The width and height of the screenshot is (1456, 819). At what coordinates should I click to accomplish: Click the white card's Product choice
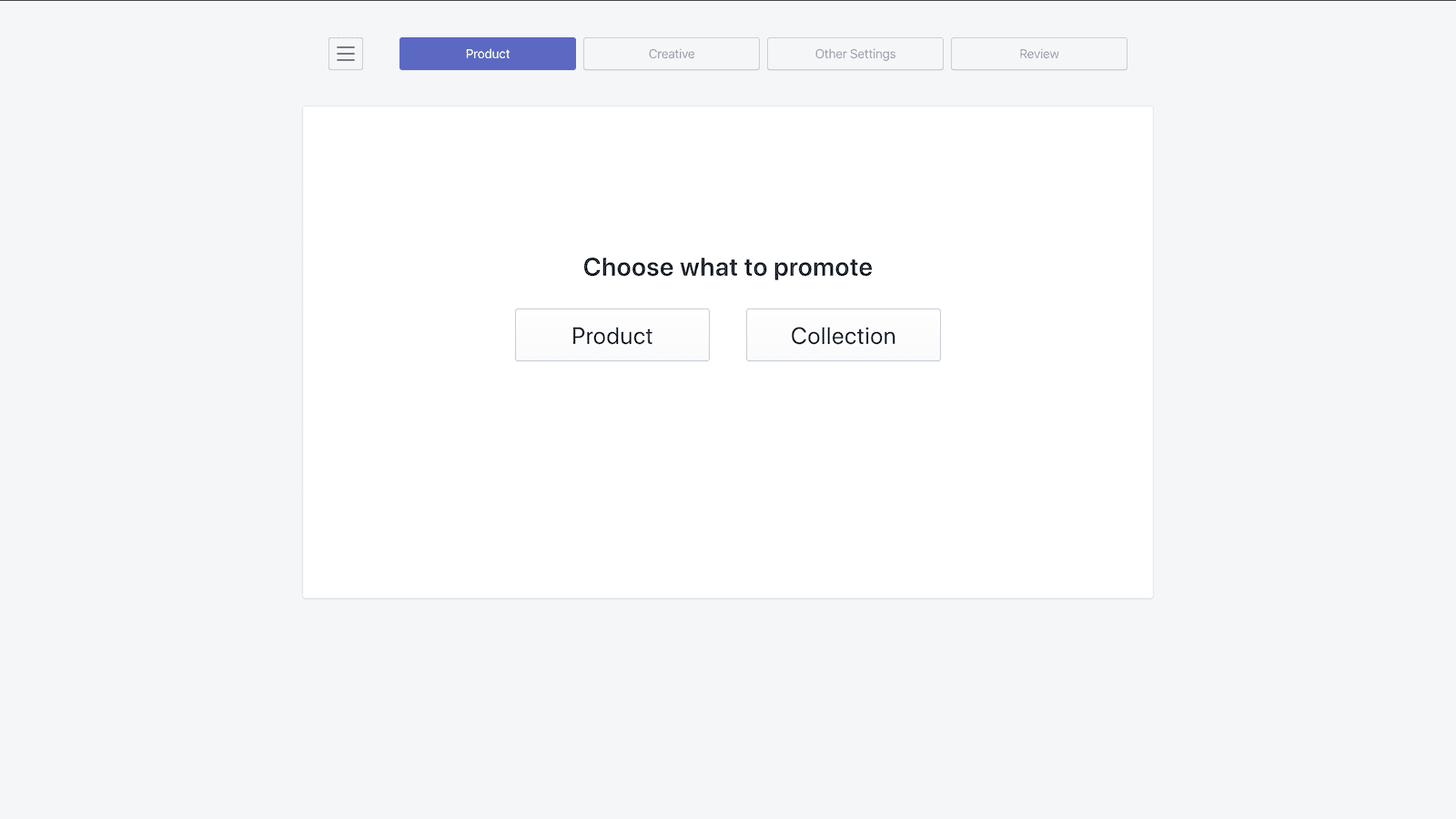pos(612,335)
